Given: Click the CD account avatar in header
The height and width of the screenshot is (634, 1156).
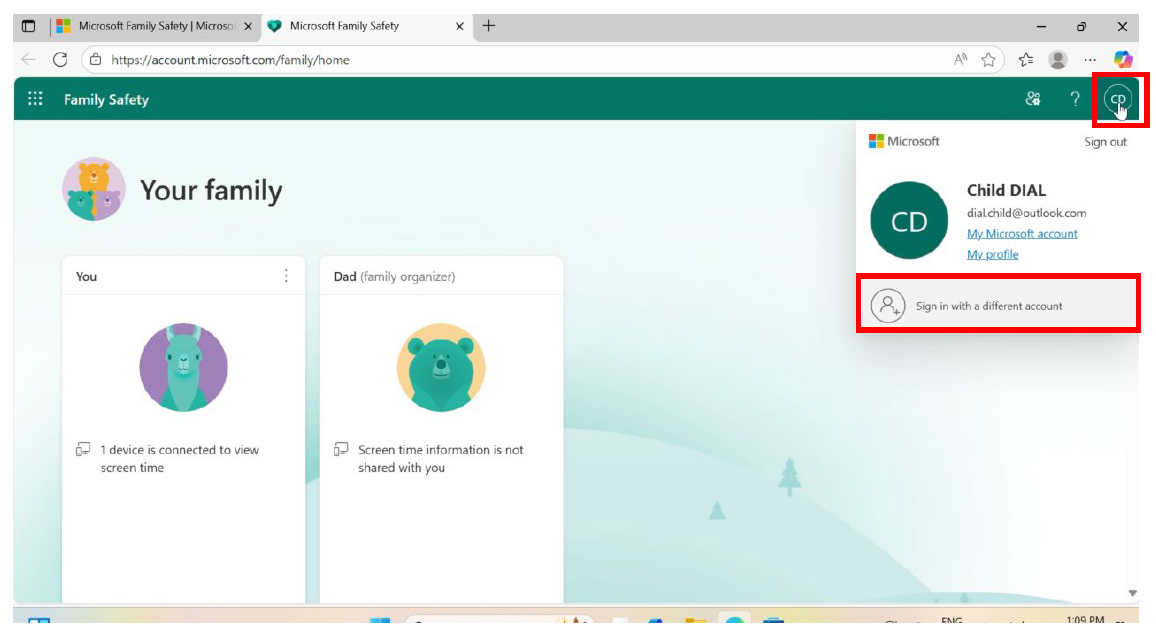Looking at the screenshot, I should tap(1117, 99).
